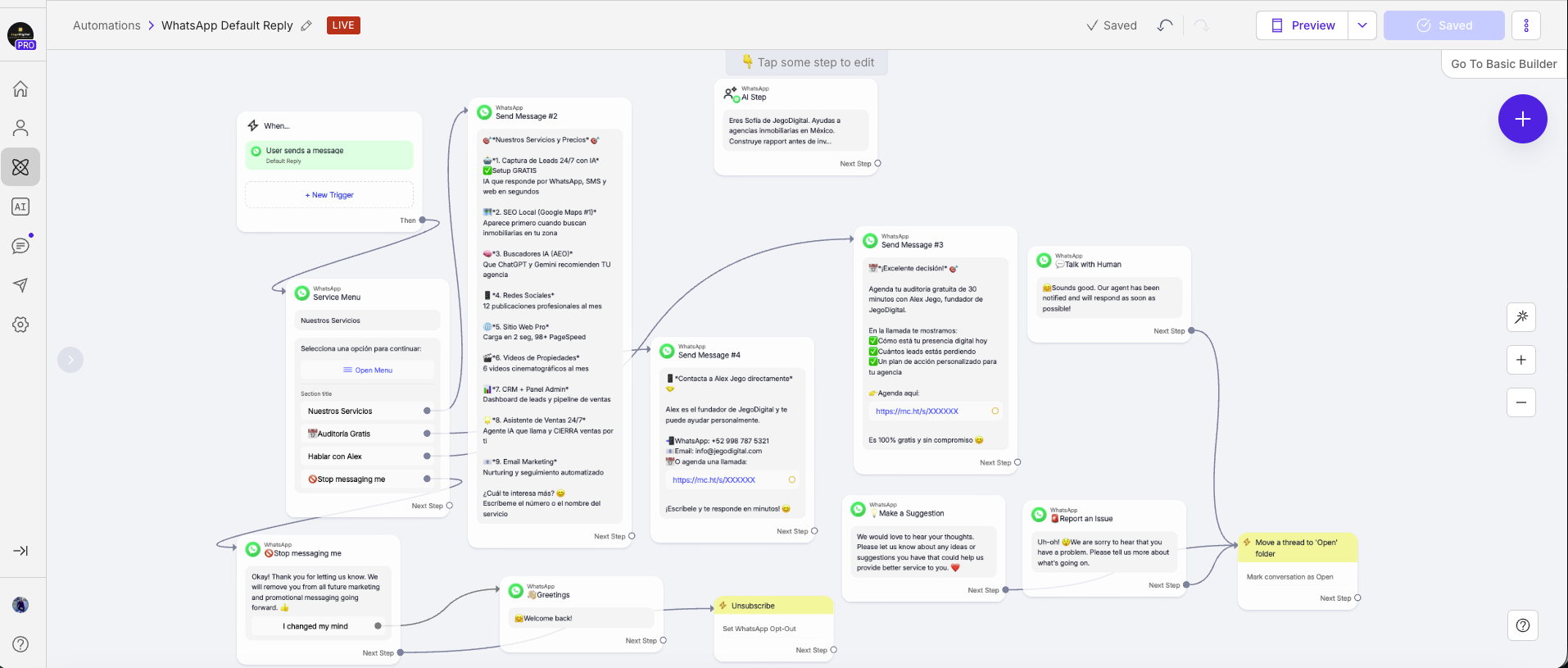Screen dimensions: 1568x668
Task: Open the Settings gear in sidebar
Action: tap(20, 325)
